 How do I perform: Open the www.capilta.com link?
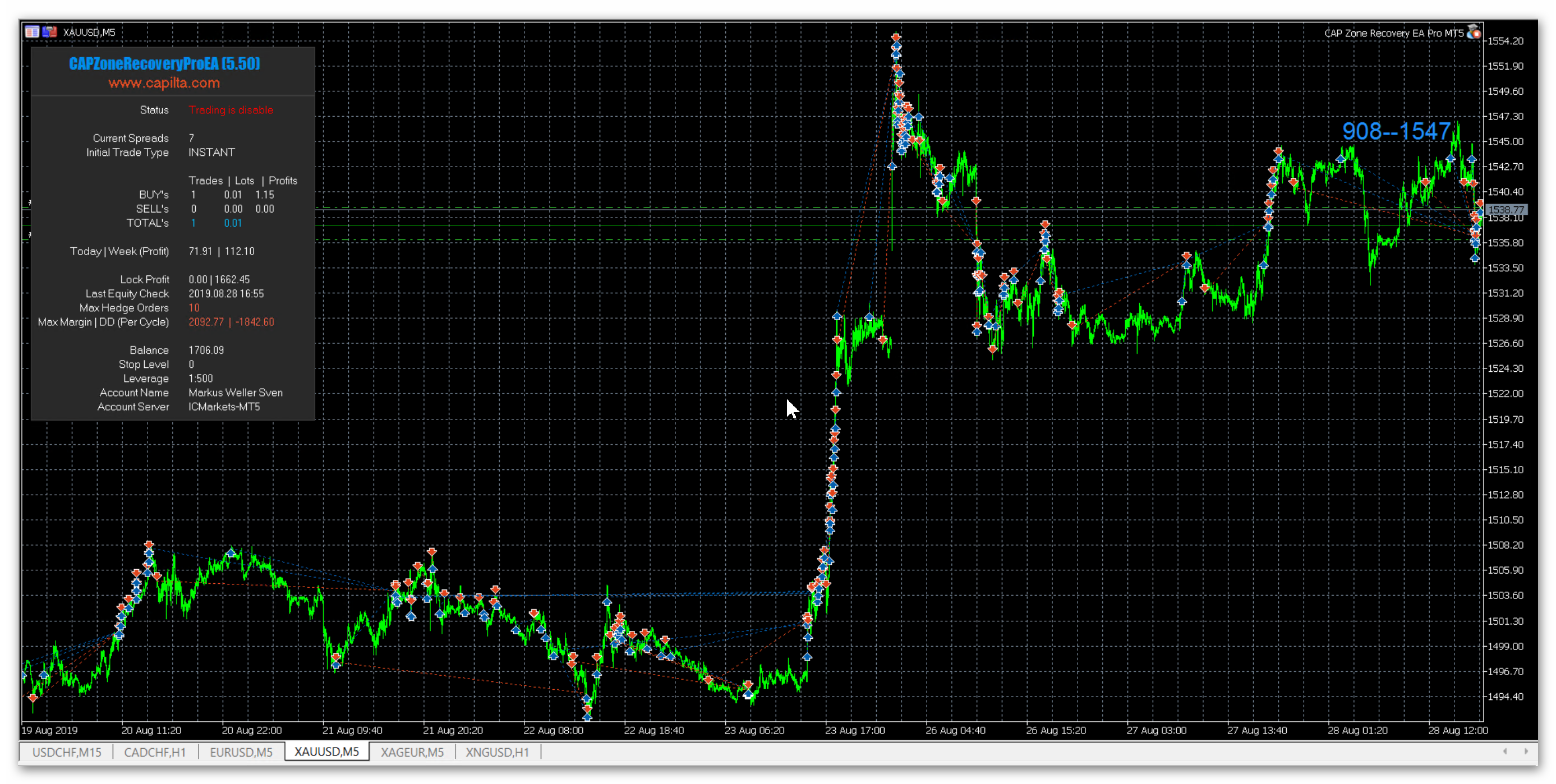tap(164, 84)
